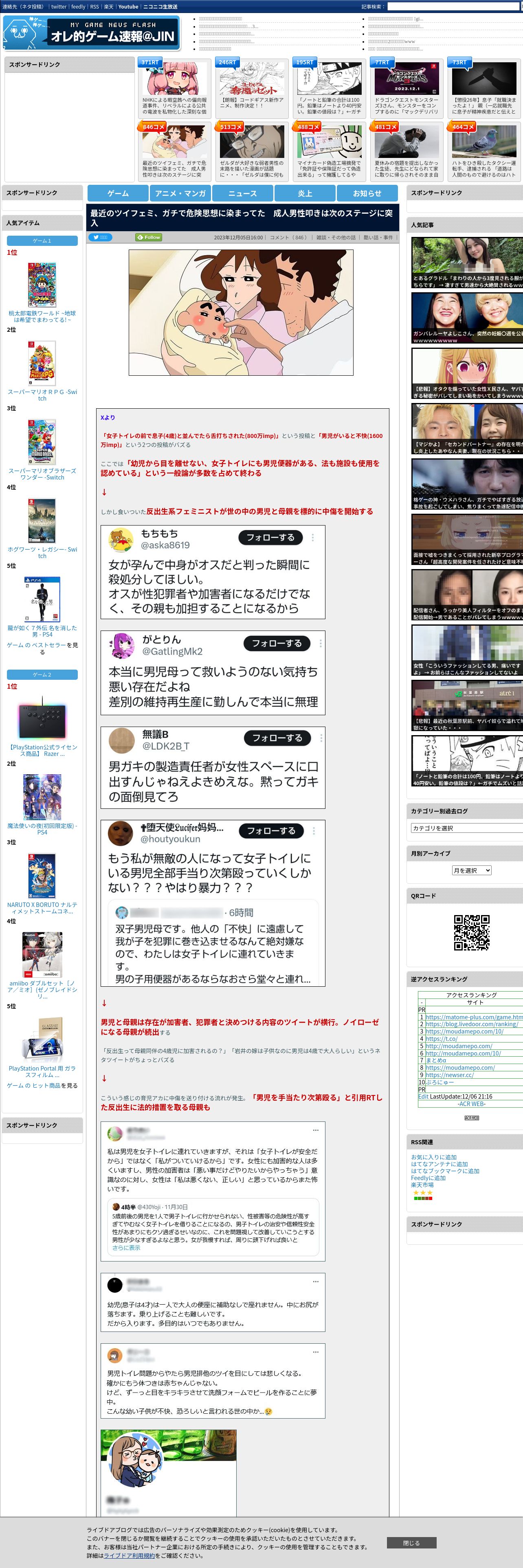Open the カテゴリを選択 category dropdown
Viewport: 523px width, 1568px height.
(467, 828)
